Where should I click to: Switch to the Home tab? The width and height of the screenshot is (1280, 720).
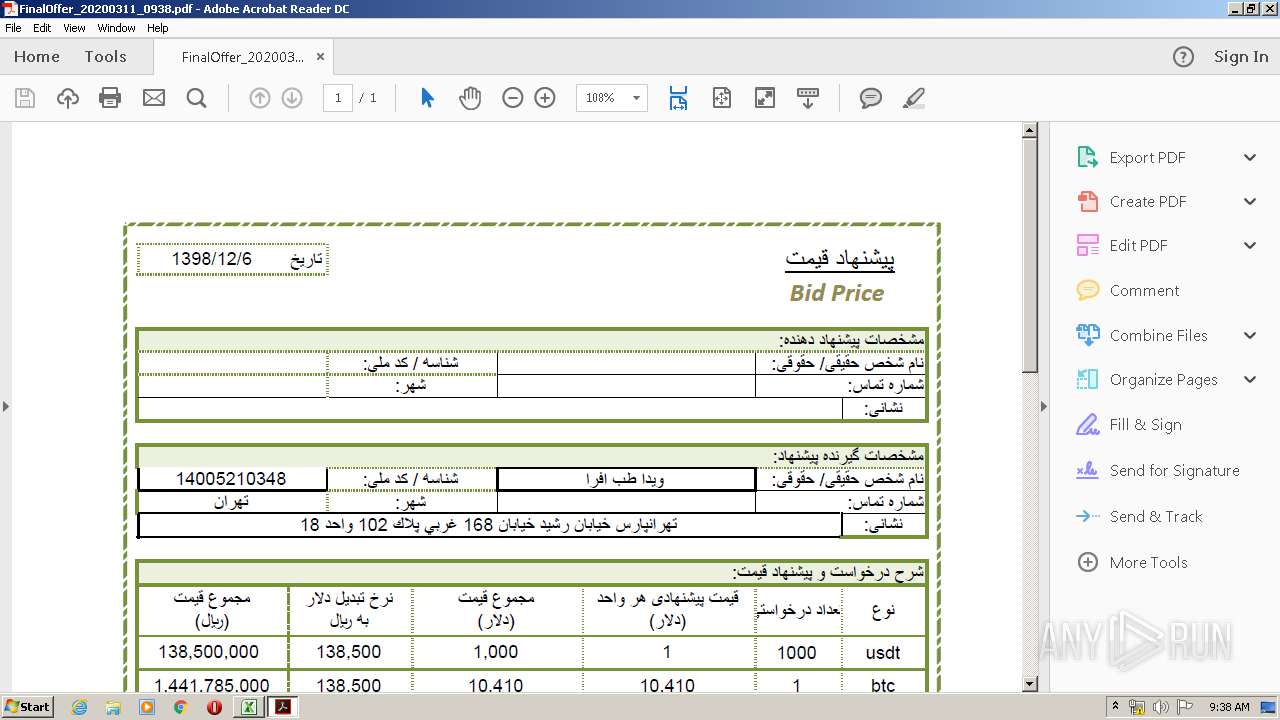pos(37,57)
